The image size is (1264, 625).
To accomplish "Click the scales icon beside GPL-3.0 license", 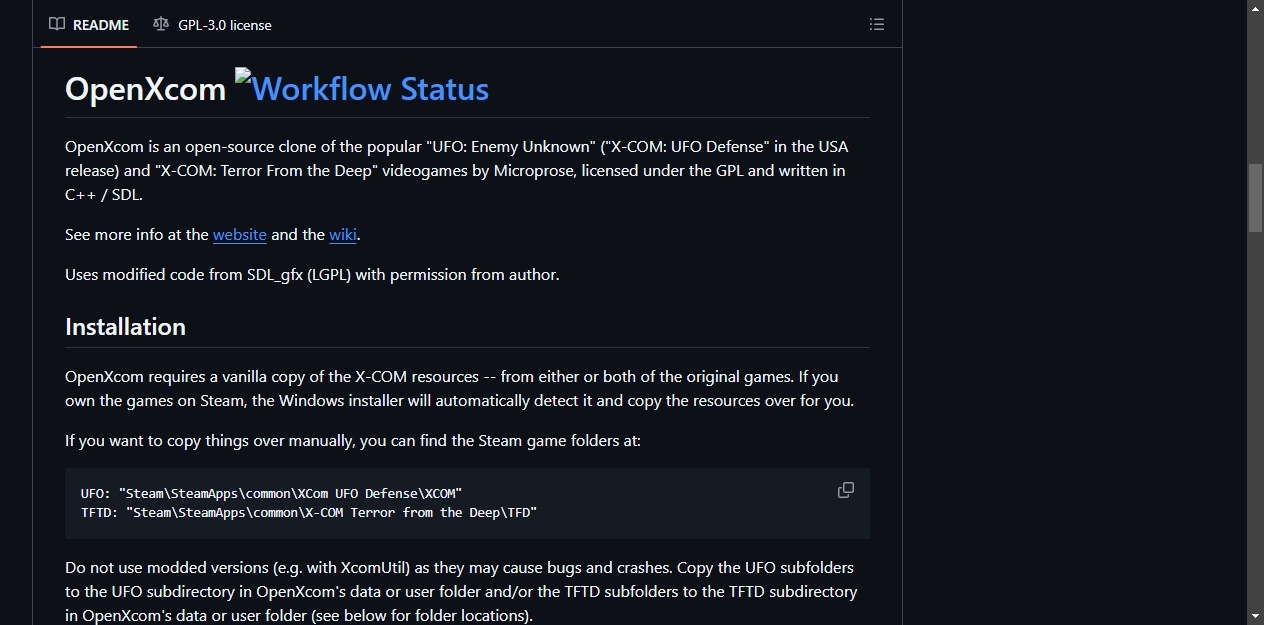I will coord(161,24).
